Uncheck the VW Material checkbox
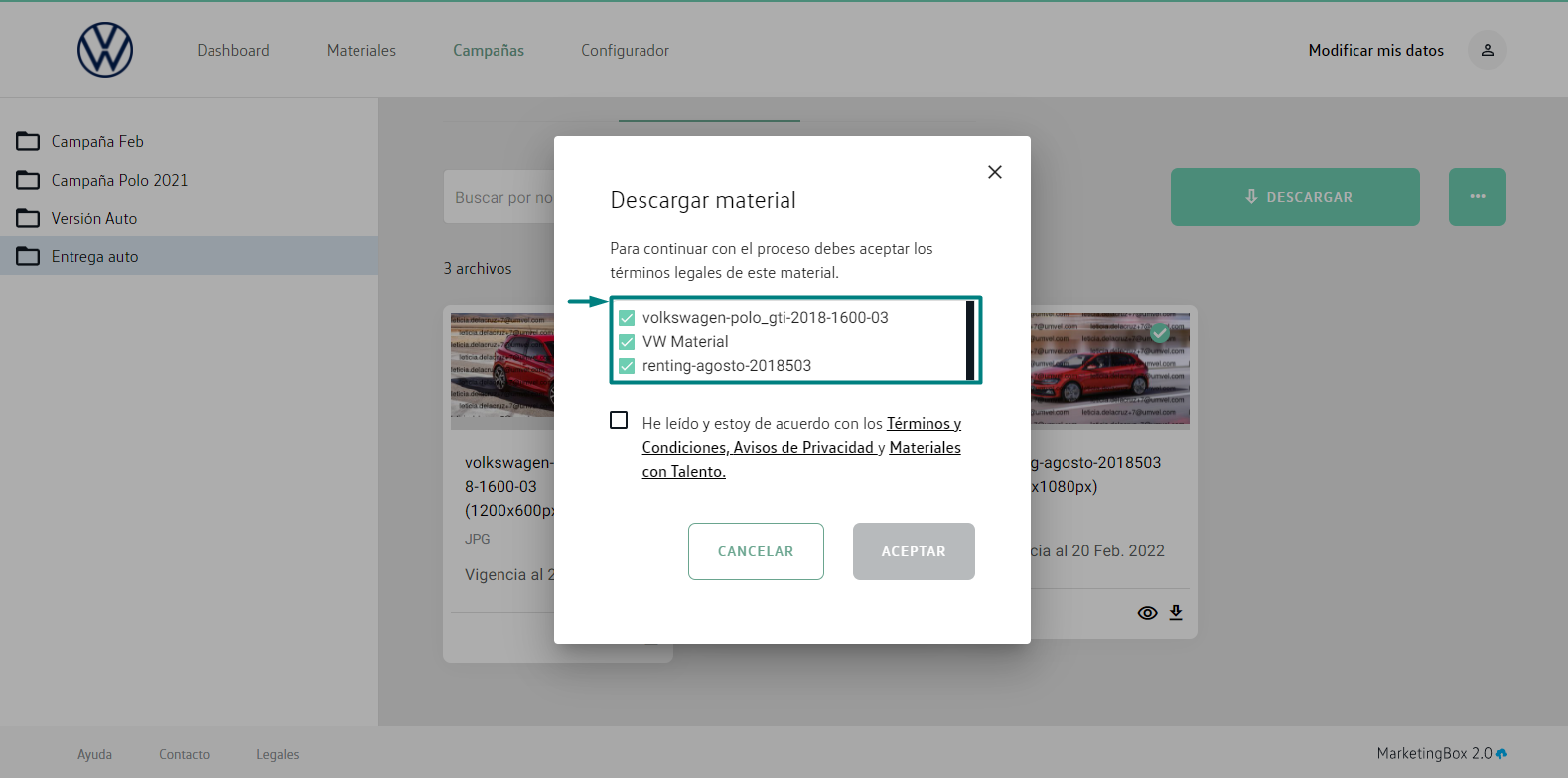 pyautogui.click(x=627, y=342)
